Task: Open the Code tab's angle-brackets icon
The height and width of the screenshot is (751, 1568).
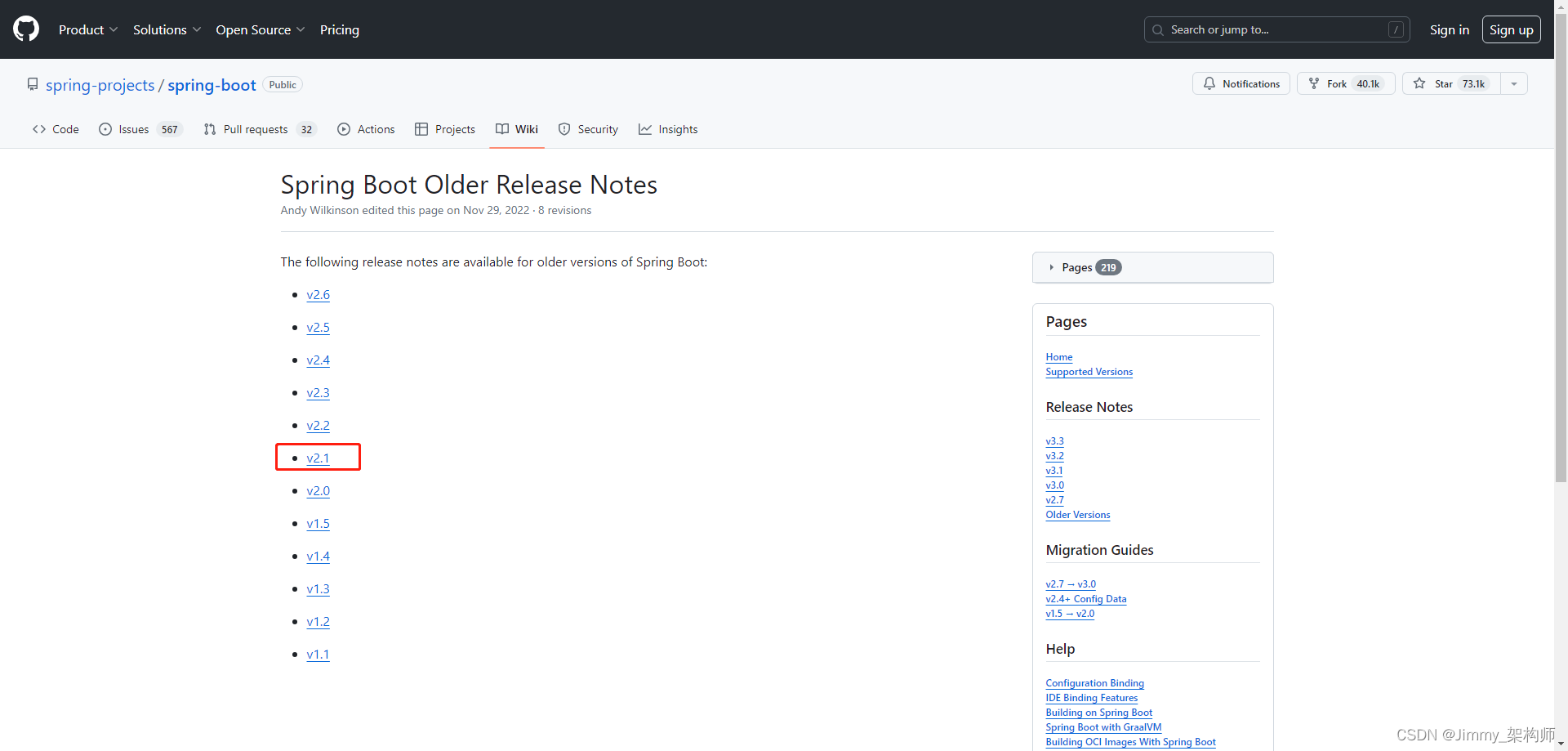Action: [x=38, y=129]
